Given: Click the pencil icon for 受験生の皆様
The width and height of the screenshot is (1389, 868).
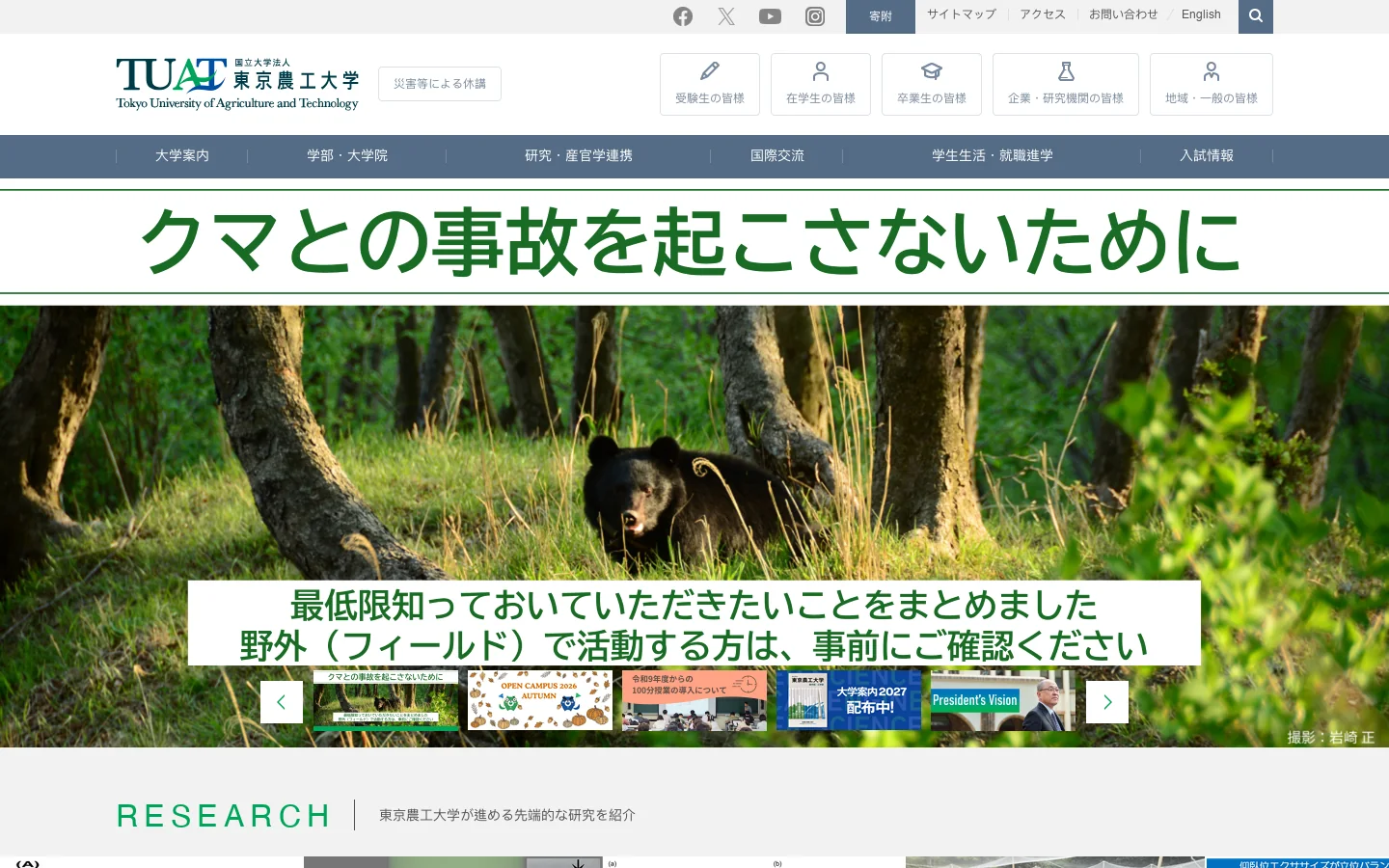Looking at the screenshot, I should click(x=710, y=71).
